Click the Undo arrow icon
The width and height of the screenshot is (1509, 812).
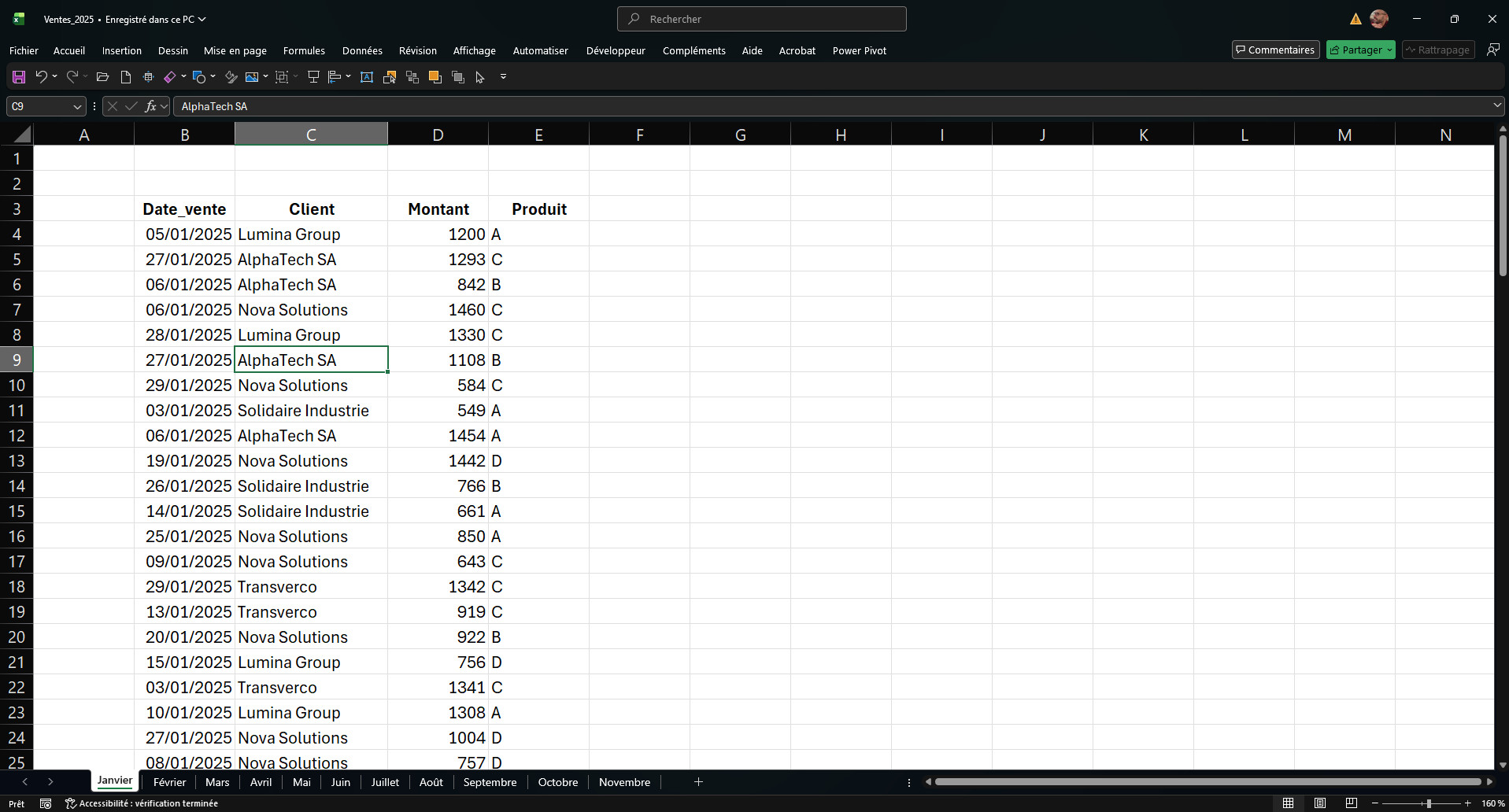[x=41, y=77]
